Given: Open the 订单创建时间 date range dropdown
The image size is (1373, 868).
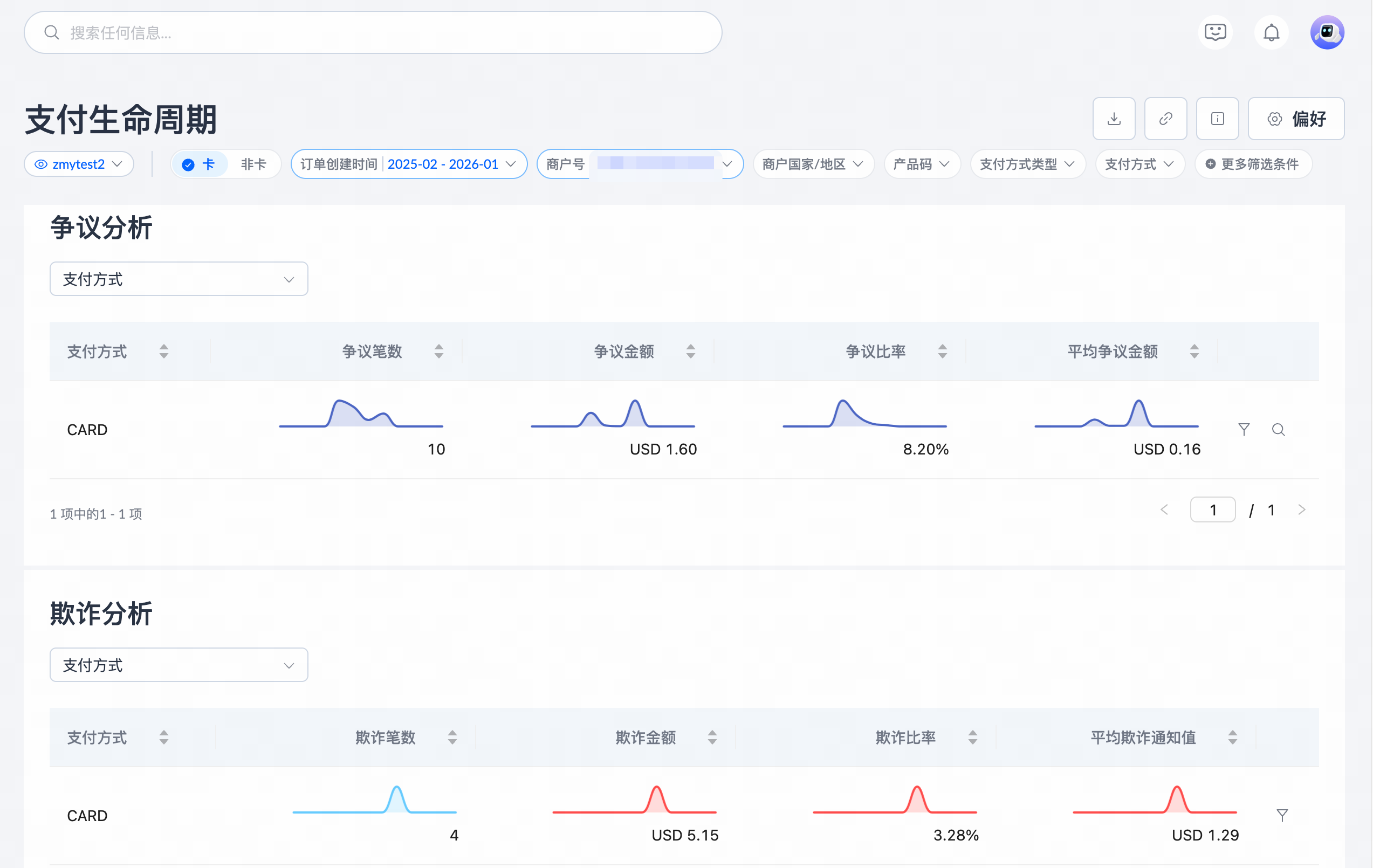Looking at the screenshot, I should pos(408,164).
